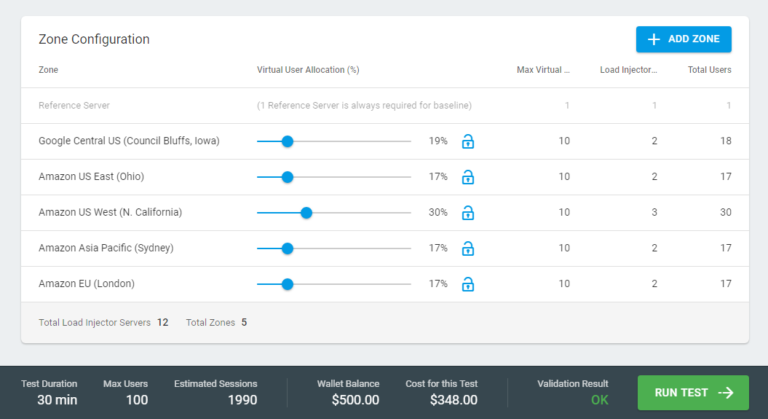Start the test with RUN TEST
Image resolution: width=768 pixels, height=419 pixels.
point(693,393)
